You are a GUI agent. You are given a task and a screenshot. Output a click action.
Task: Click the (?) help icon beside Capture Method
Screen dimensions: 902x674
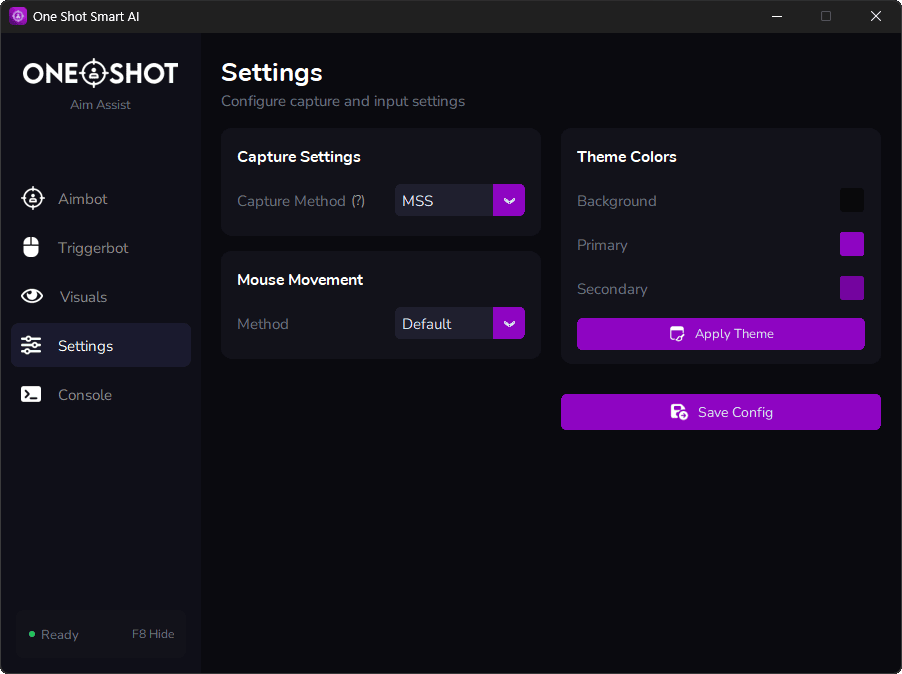click(358, 201)
